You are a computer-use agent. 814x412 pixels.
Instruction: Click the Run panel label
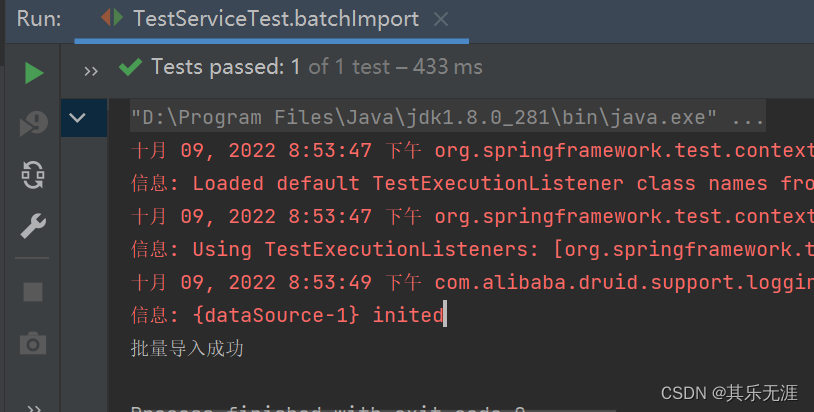click(x=39, y=19)
